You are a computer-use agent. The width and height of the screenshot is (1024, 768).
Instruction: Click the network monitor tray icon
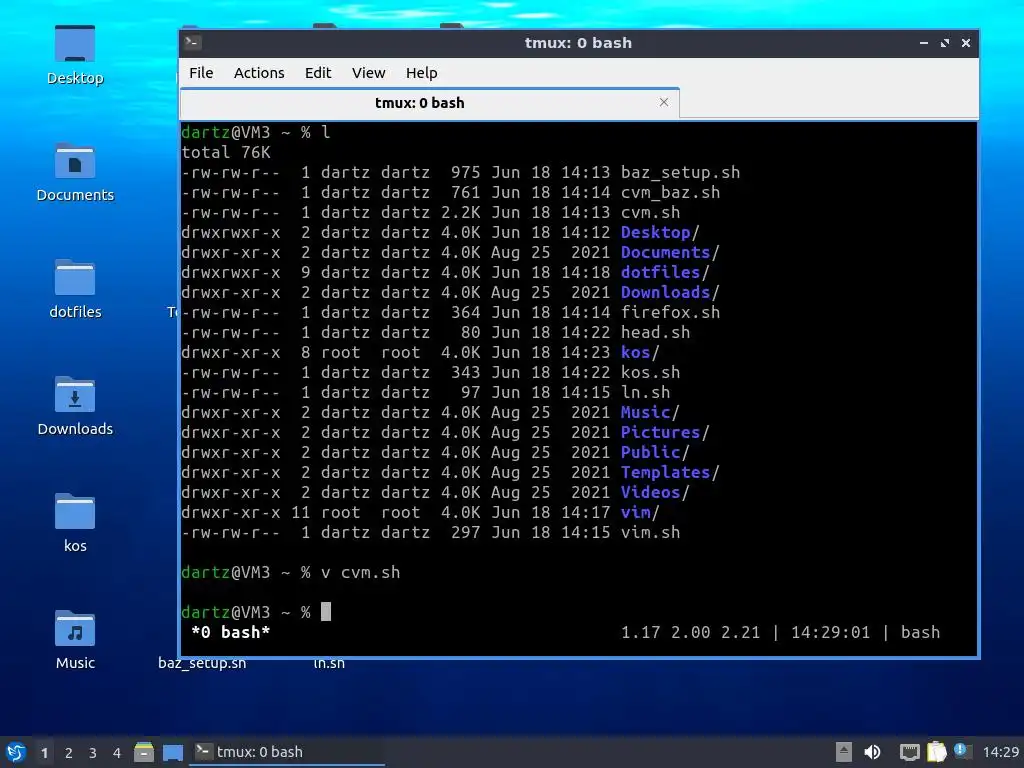(909, 752)
